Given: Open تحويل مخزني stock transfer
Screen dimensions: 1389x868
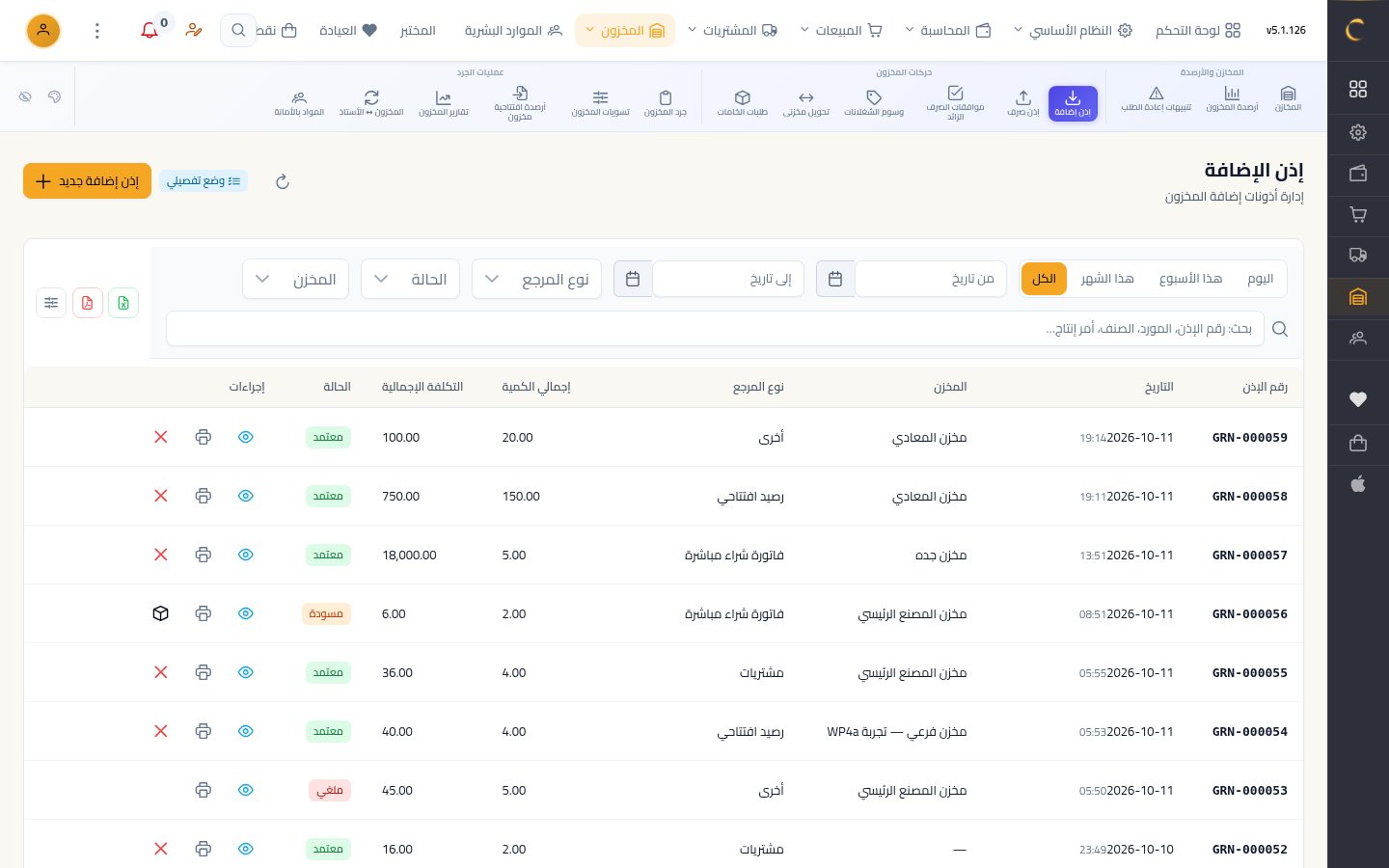Looking at the screenshot, I should (x=806, y=103).
